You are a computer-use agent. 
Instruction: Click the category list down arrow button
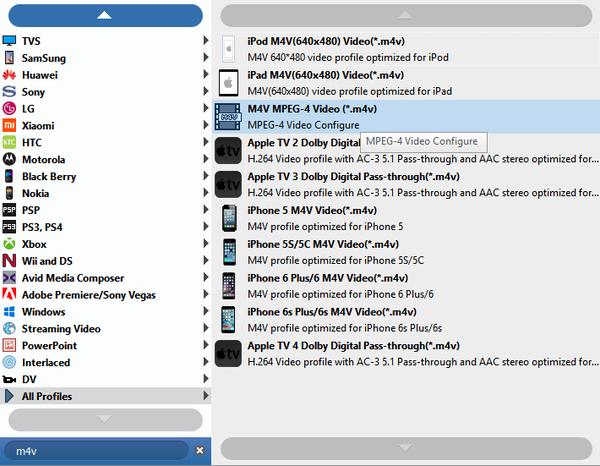105,420
